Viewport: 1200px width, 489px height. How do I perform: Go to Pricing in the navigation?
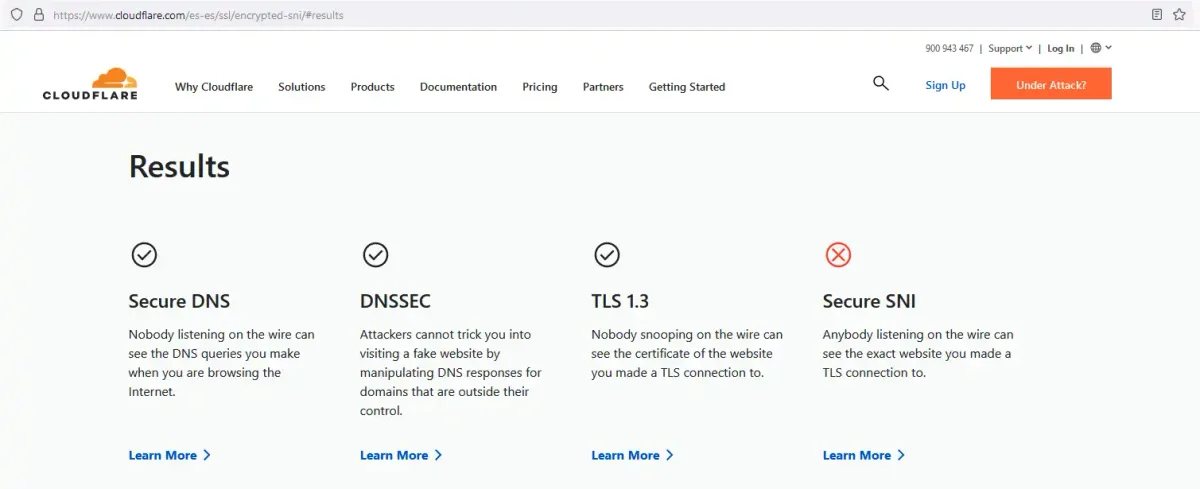540,87
